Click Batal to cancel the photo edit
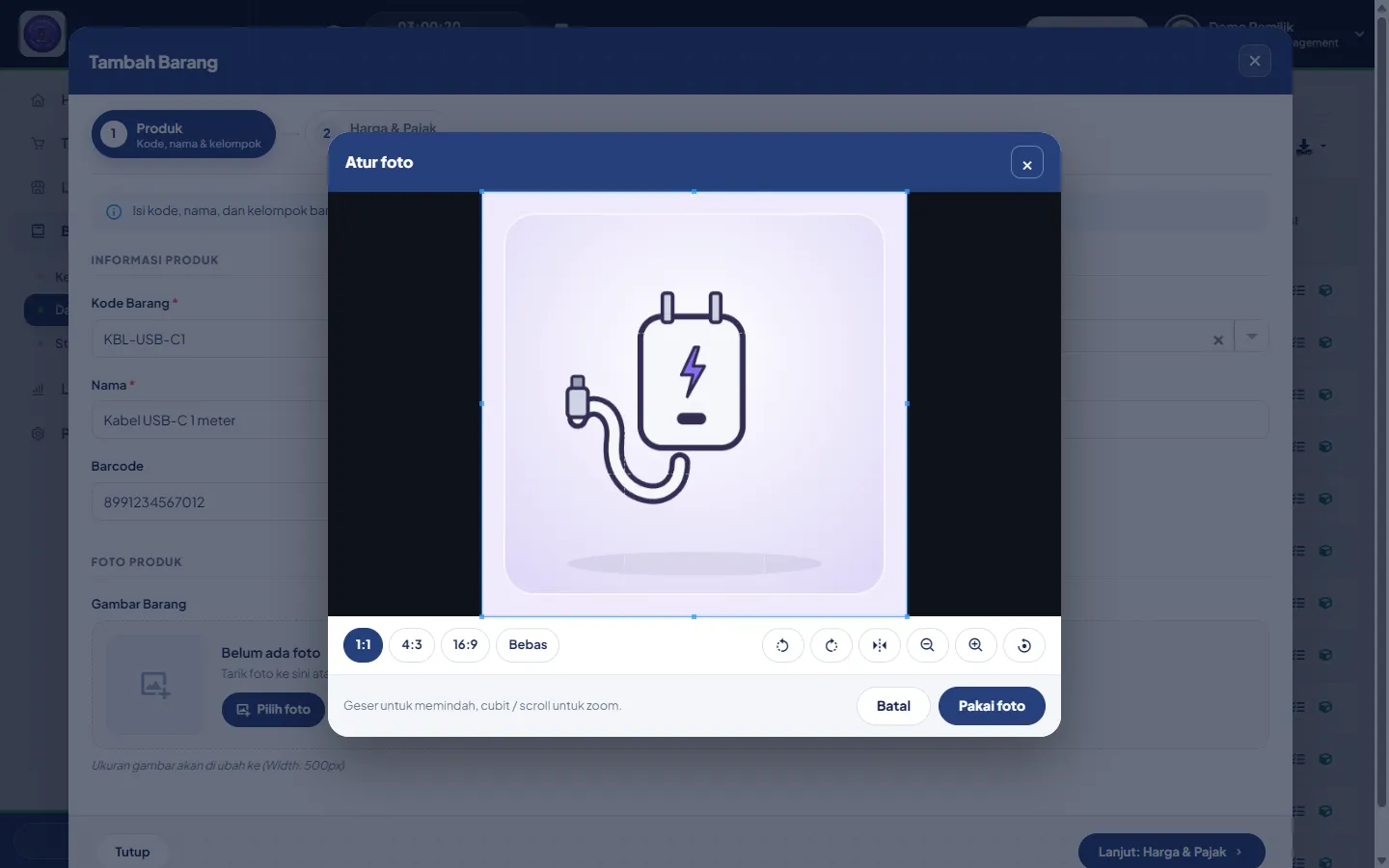 coord(893,706)
